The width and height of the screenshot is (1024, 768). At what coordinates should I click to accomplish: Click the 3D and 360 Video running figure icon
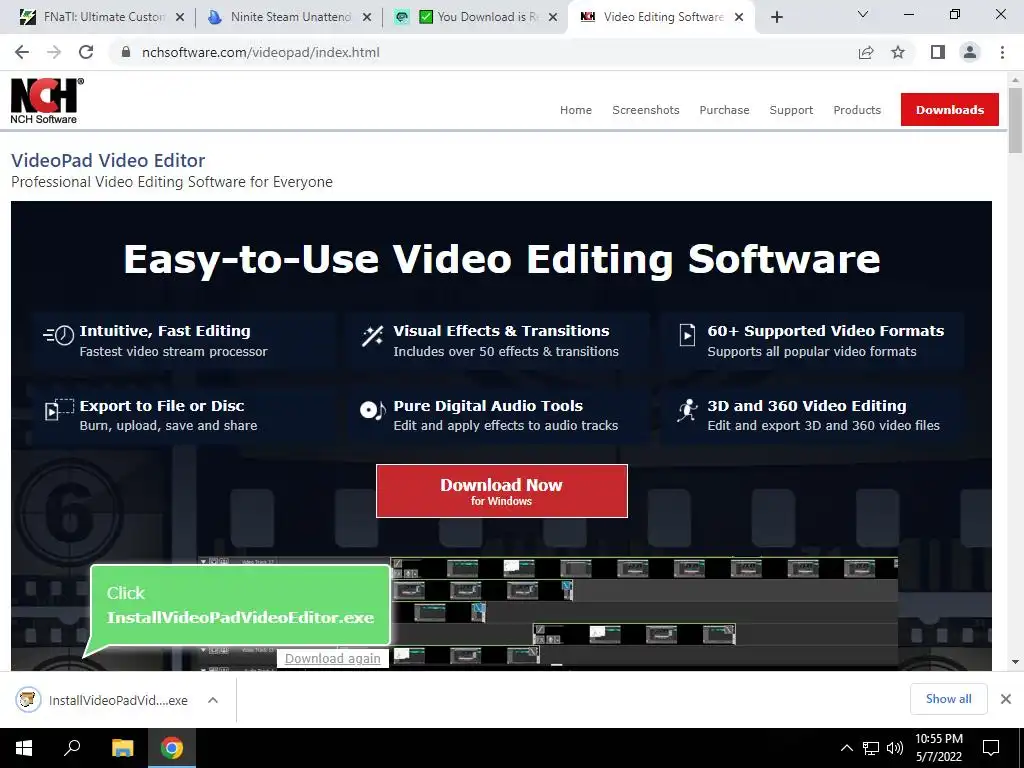point(686,410)
